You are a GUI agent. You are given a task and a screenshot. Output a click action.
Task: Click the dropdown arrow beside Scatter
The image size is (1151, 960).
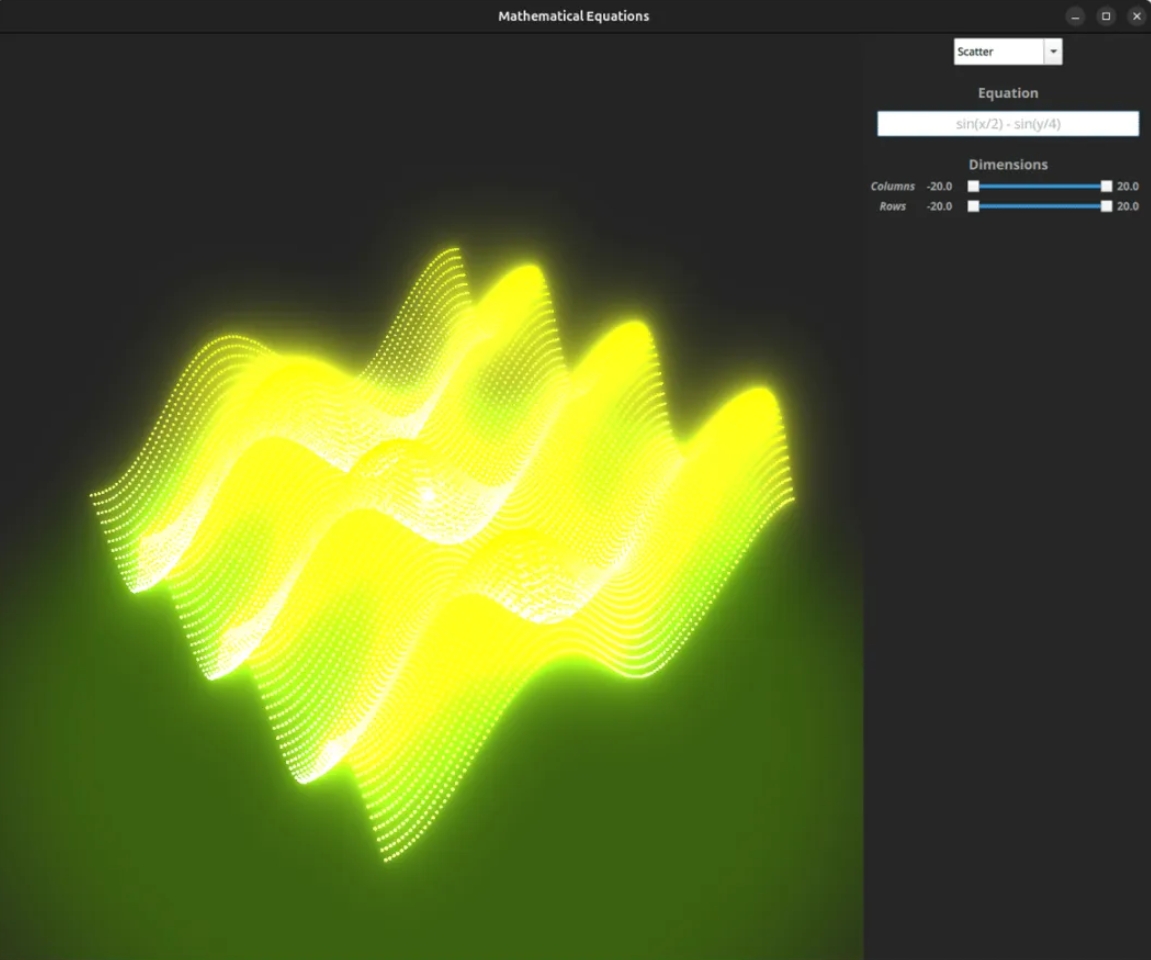1053,52
